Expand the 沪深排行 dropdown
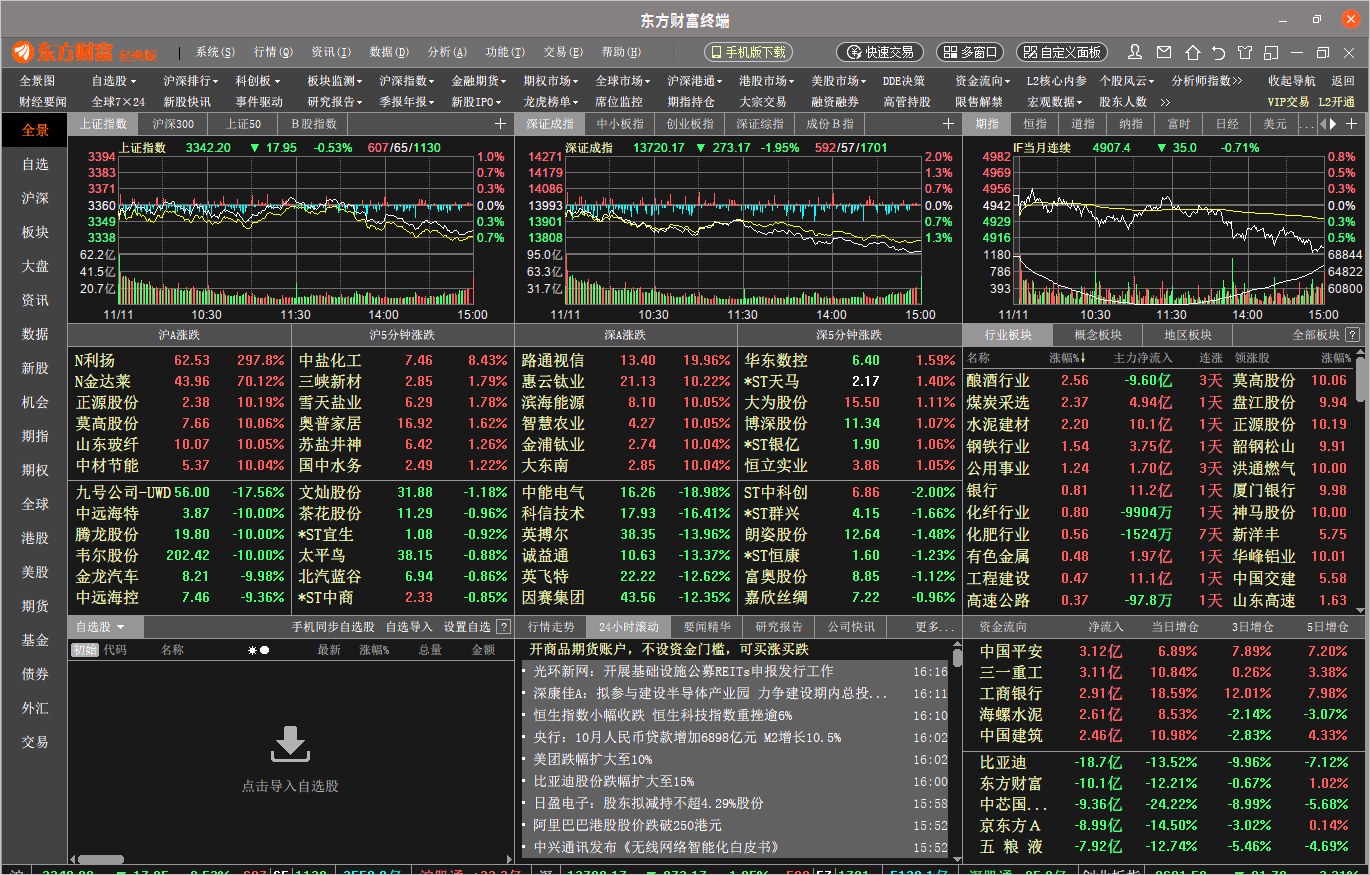The image size is (1370, 875). pos(192,81)
